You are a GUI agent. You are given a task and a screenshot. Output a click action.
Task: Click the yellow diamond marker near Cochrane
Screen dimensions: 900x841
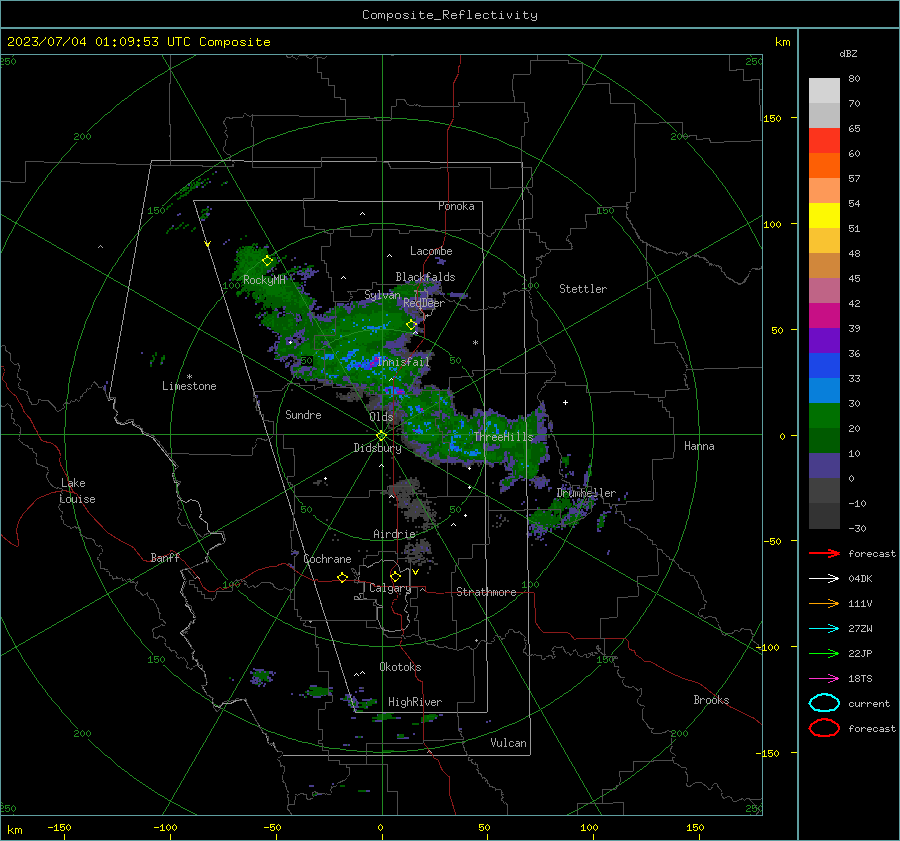point(343,577)
